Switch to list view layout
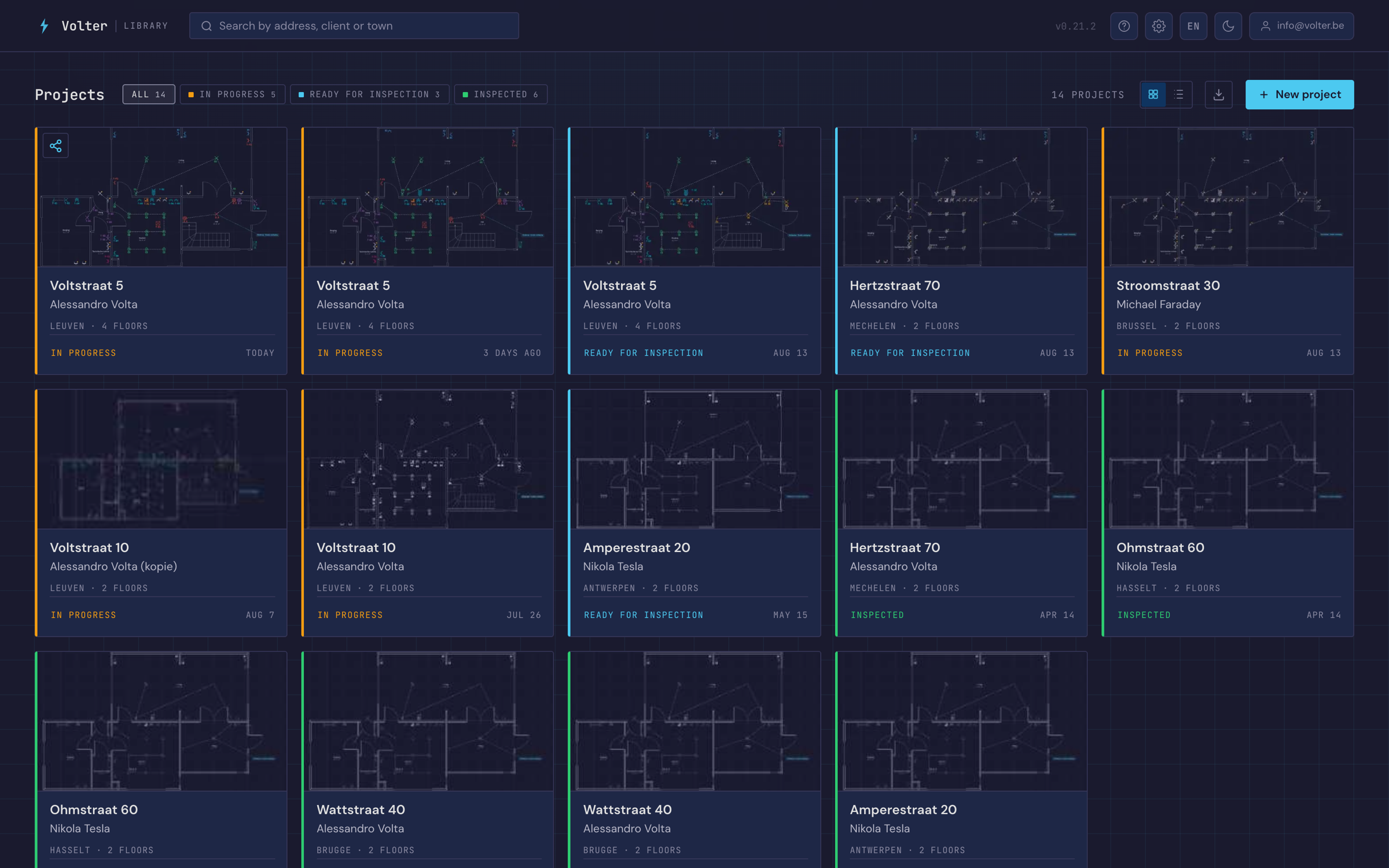This screenshot has width=1389, height=868. 1179,94
